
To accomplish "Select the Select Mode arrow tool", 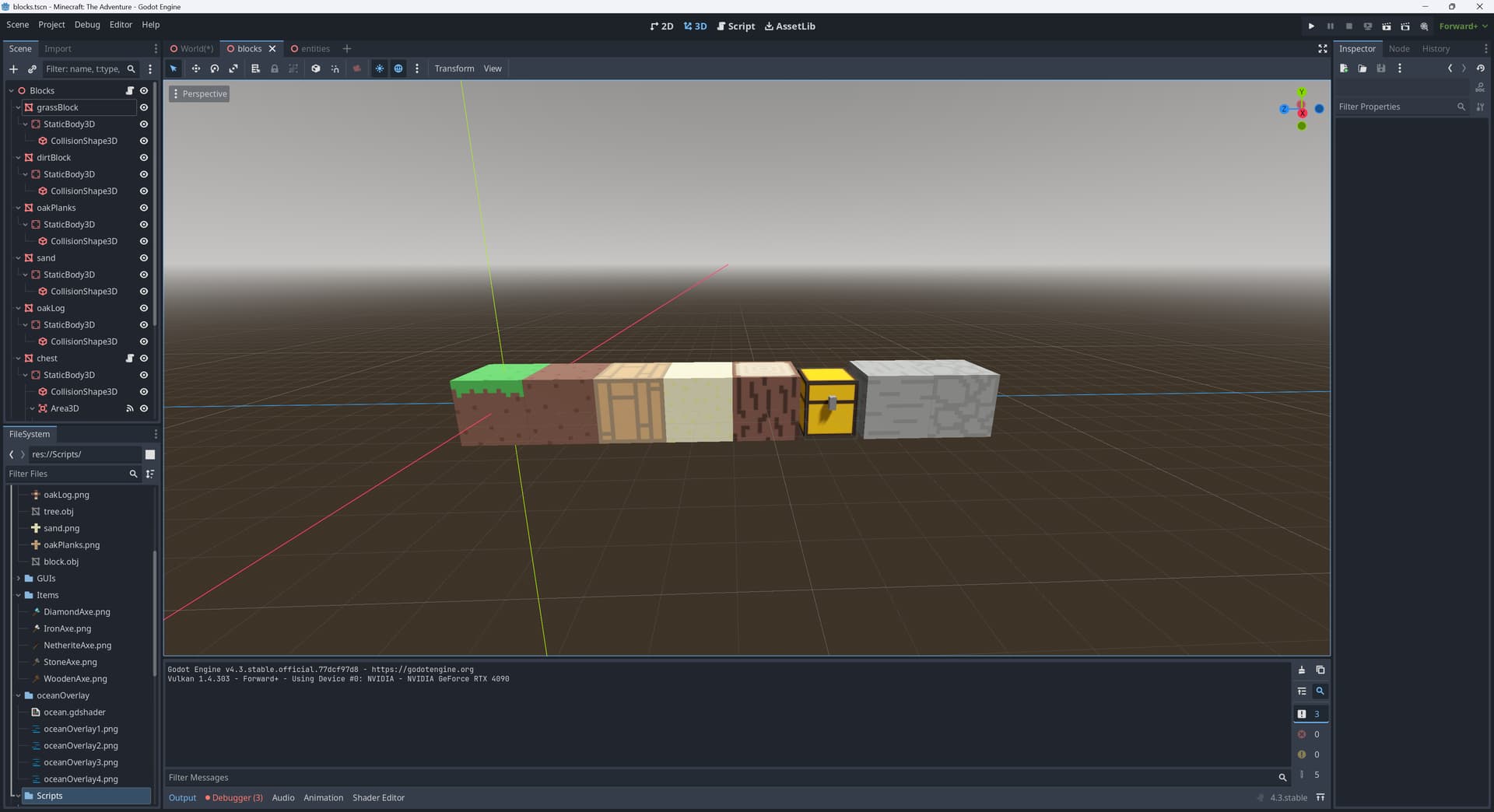I will click(x=174, y=68).
